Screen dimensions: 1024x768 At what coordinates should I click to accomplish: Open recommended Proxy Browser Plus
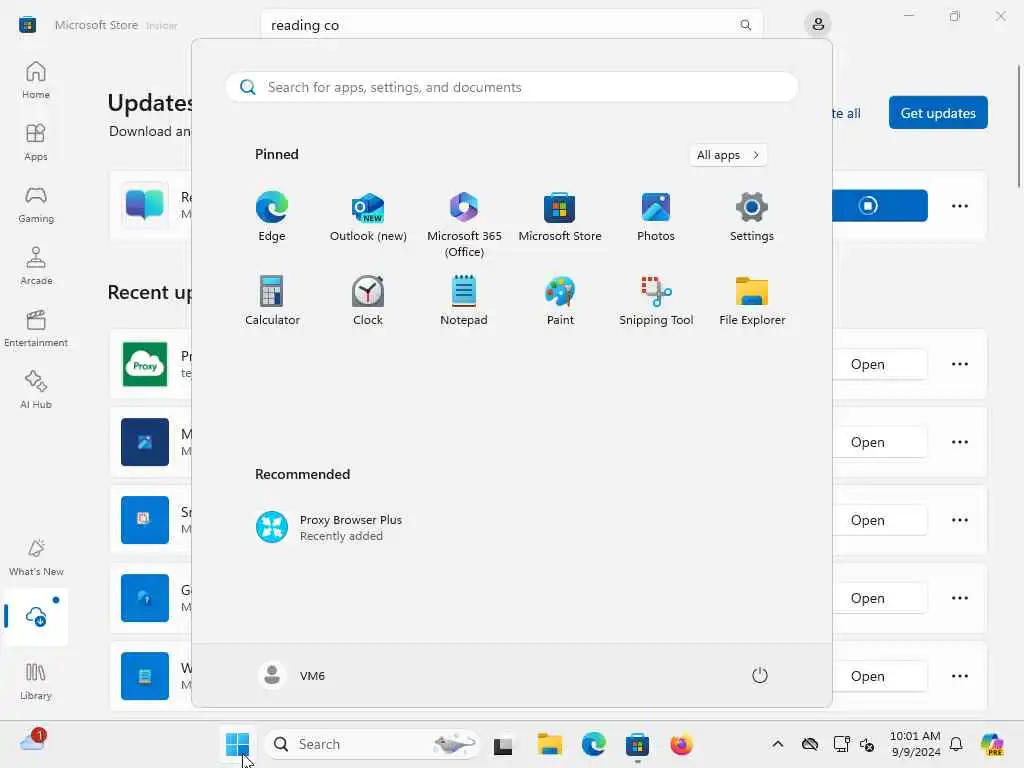(328, 527)
